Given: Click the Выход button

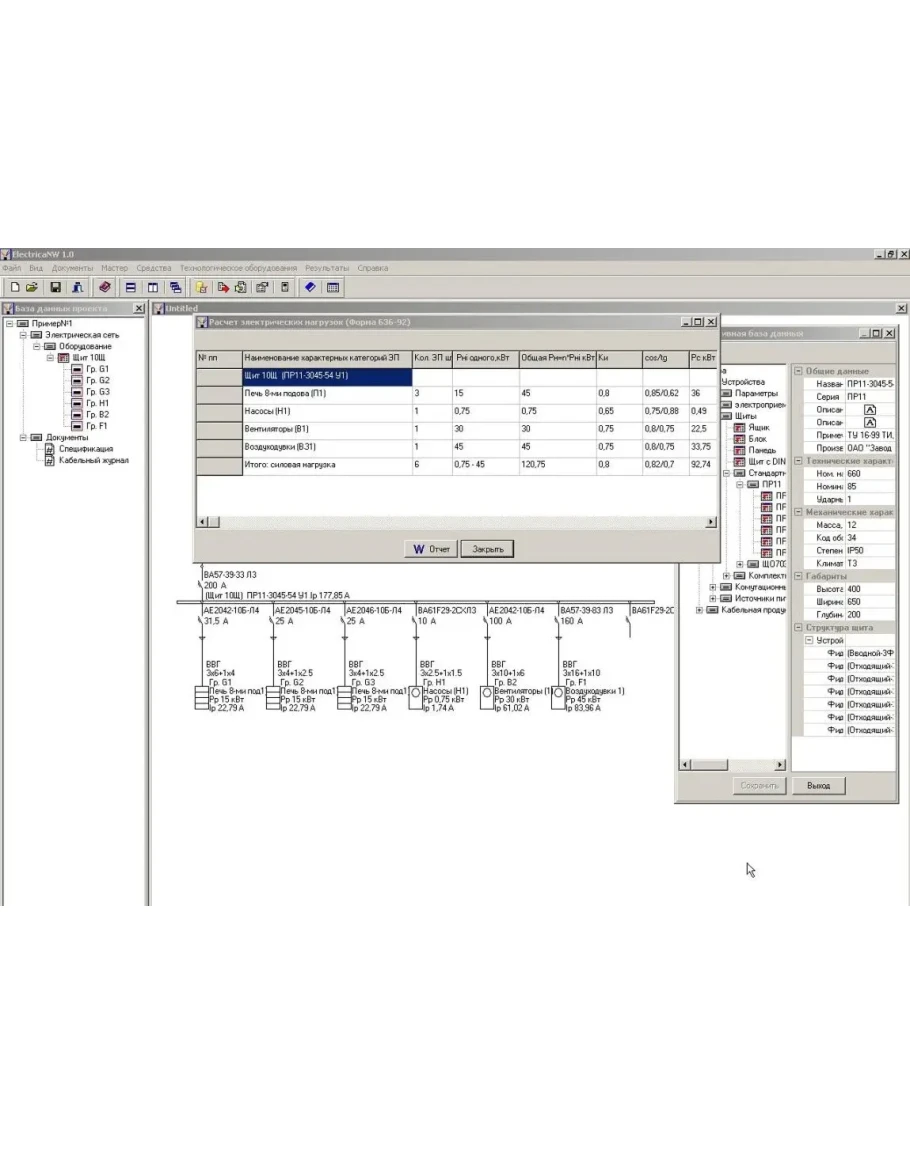Looking at the screenshot, I should [x=818, y=785].
